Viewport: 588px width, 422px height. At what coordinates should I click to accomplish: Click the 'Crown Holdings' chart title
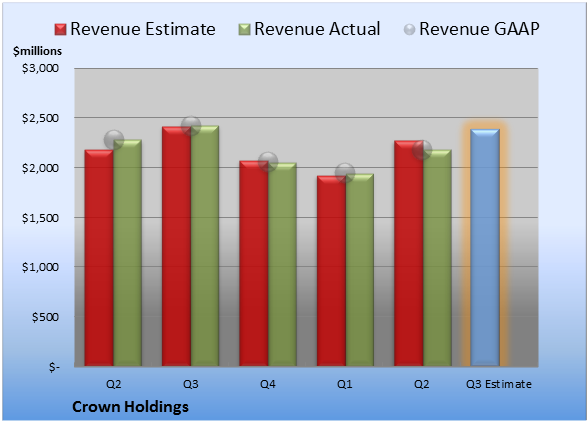click(130, 407)
